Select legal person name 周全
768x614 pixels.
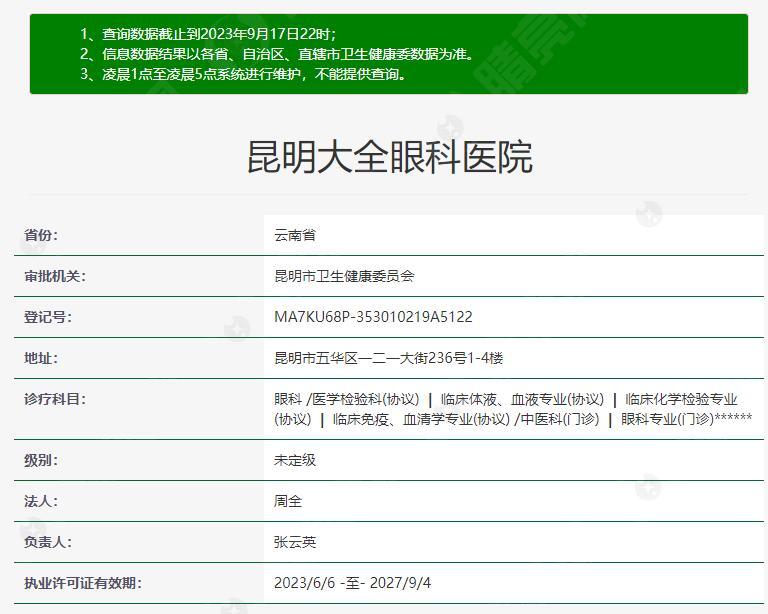click(288, 501)
